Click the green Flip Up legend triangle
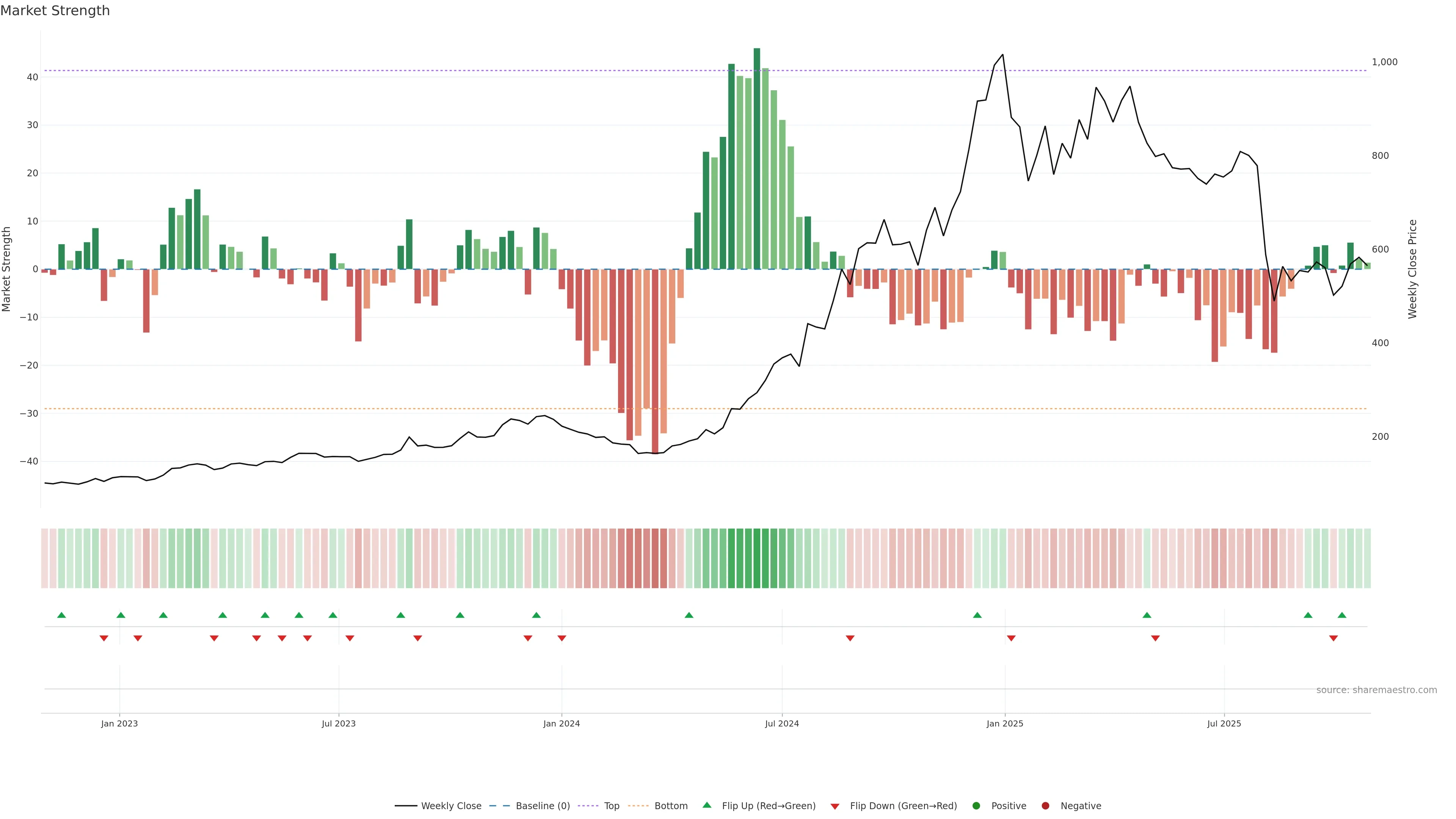The height and width of the screenshot is (819, 1456). pos(706,805)
